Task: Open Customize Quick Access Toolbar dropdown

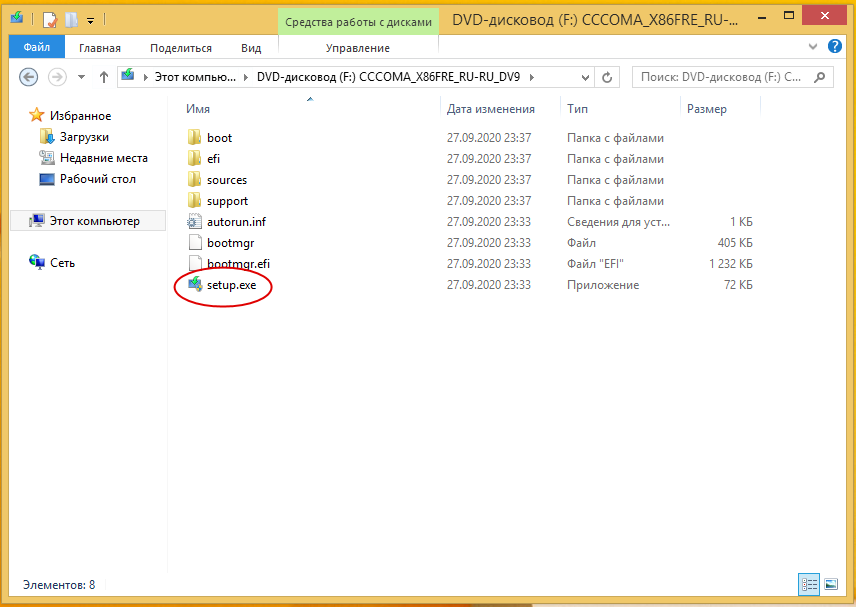Action: coord(91,21)
